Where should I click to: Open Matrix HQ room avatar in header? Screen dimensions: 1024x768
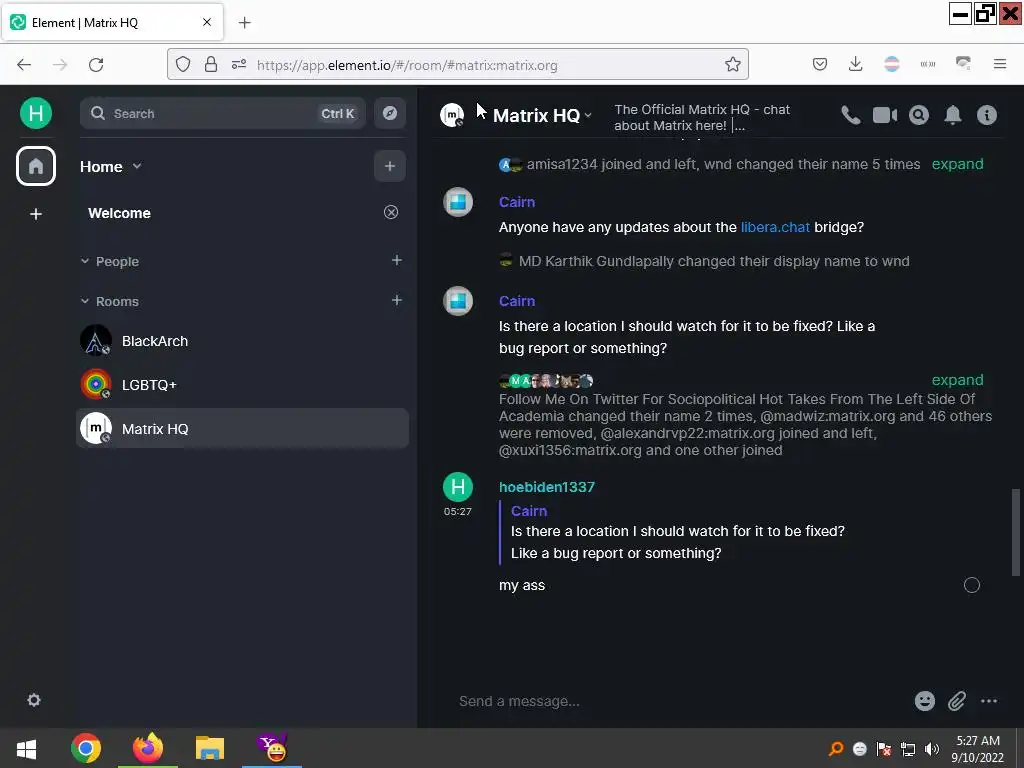(452, 115)
